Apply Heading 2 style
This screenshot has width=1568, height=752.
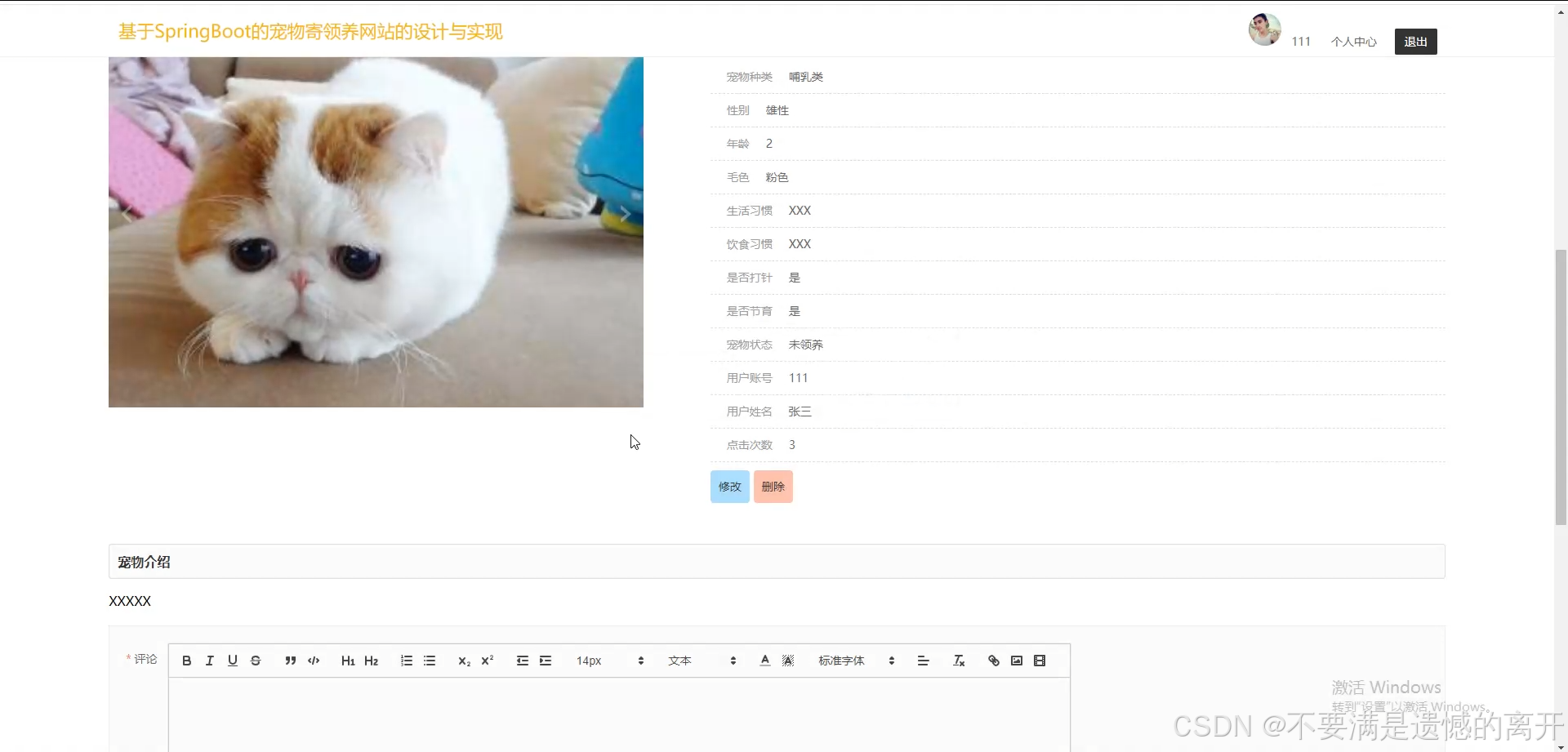[372, 661]
